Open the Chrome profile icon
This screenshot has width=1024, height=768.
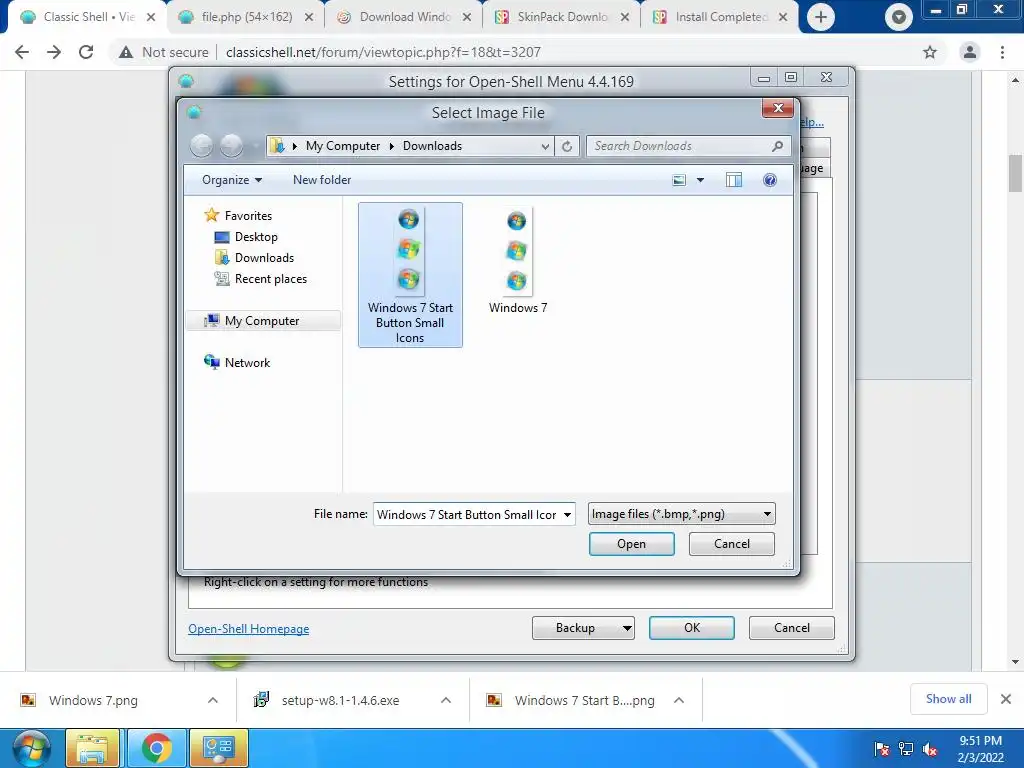coord(970,52)
